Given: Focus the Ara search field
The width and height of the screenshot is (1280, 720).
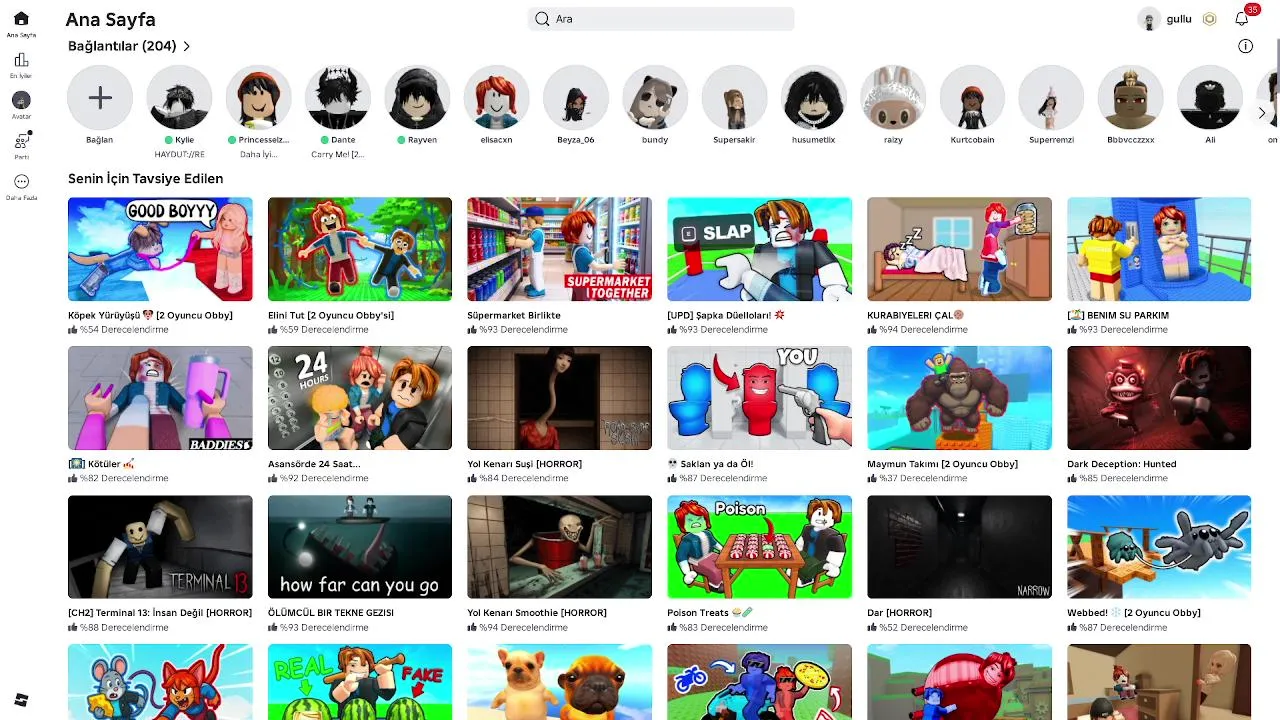Looking at the screenshot, I should pyautogui.click(x=661, y=19).
